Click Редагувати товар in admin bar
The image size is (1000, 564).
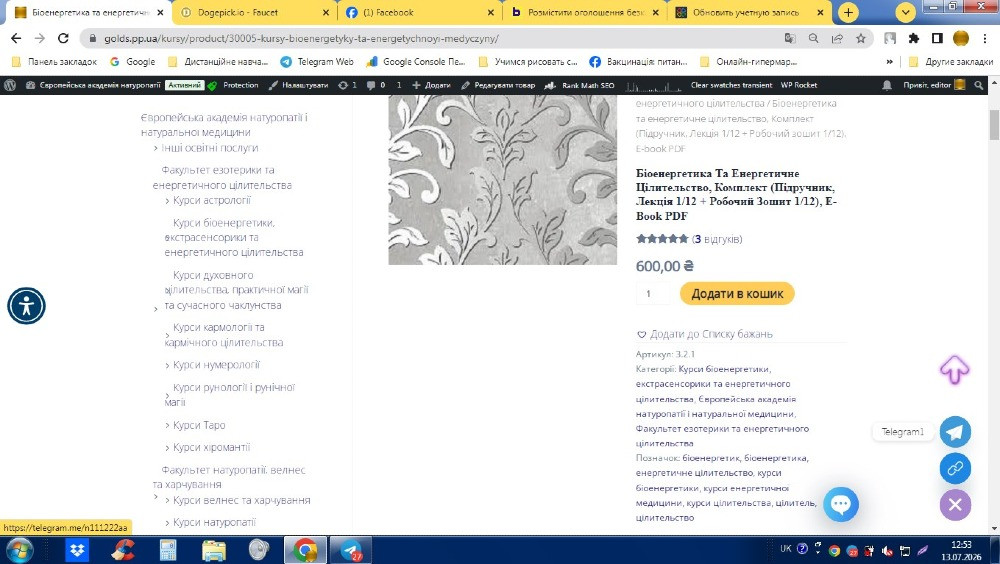click(498, 85)
